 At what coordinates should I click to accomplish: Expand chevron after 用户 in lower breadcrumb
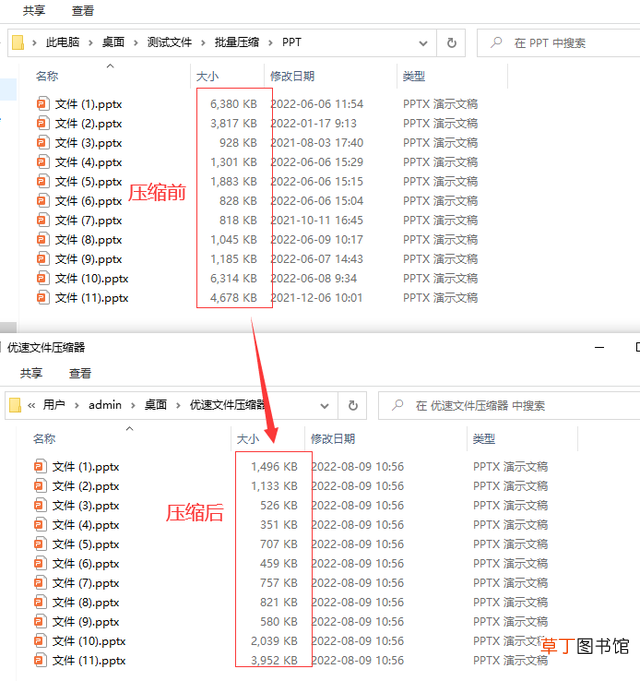point(76,405)
